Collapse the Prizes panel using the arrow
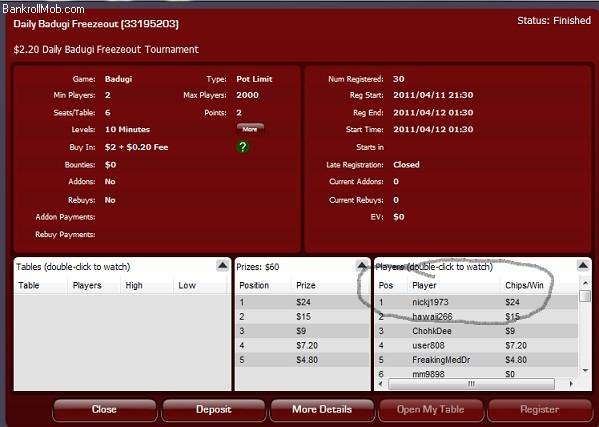The width and height of the screenshot is (599, 427). [x=362, y=265]
